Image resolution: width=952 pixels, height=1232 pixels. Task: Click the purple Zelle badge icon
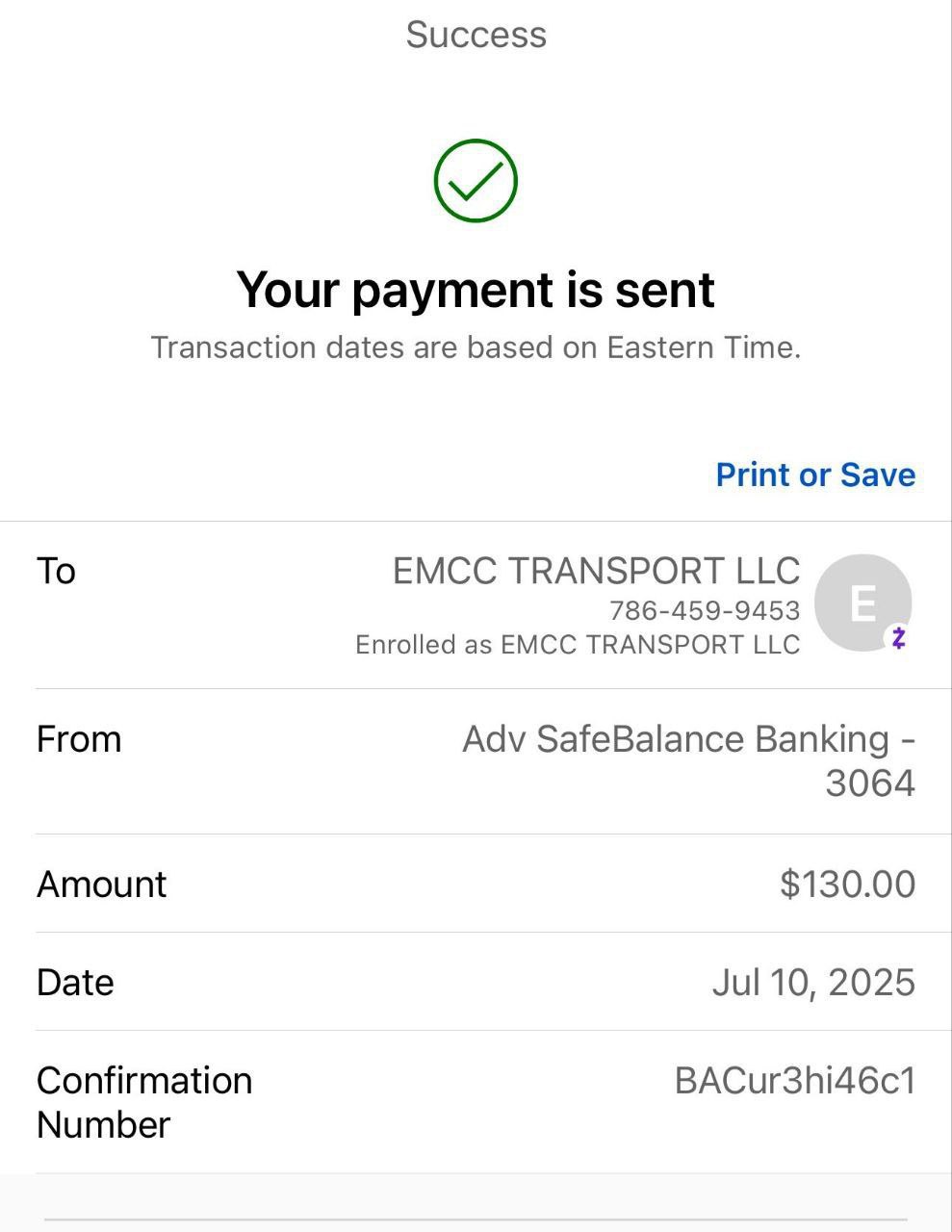(898, 637)
